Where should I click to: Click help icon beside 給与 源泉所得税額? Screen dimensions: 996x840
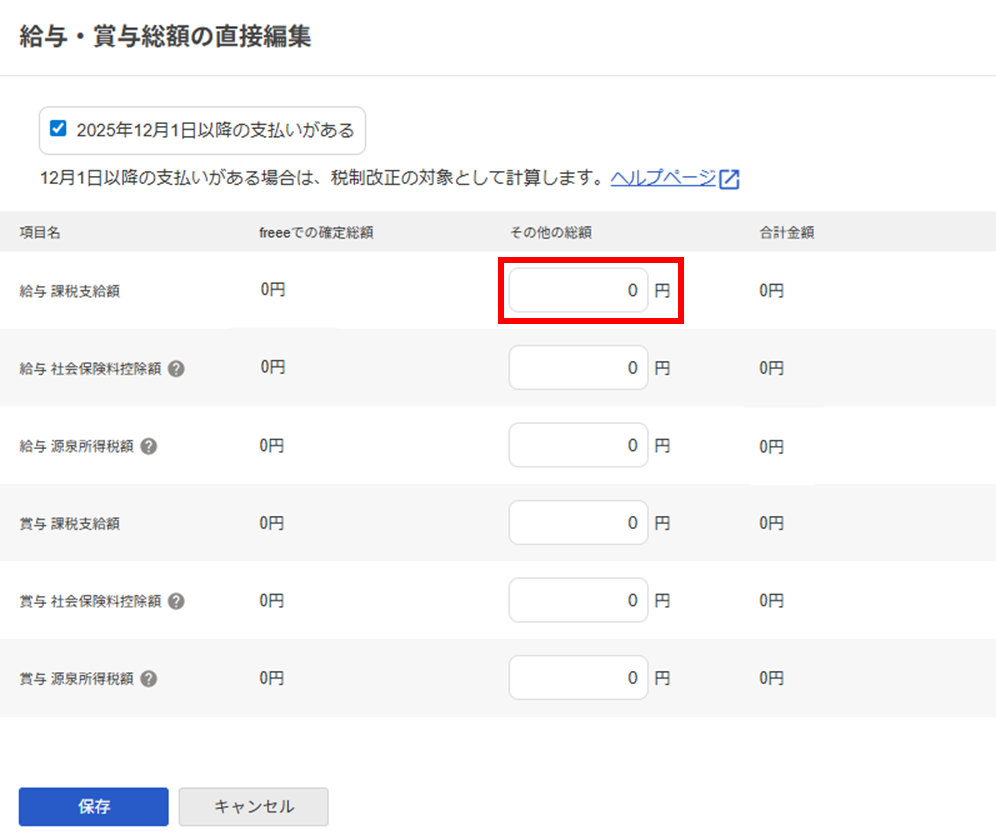[x=149, y=446]
